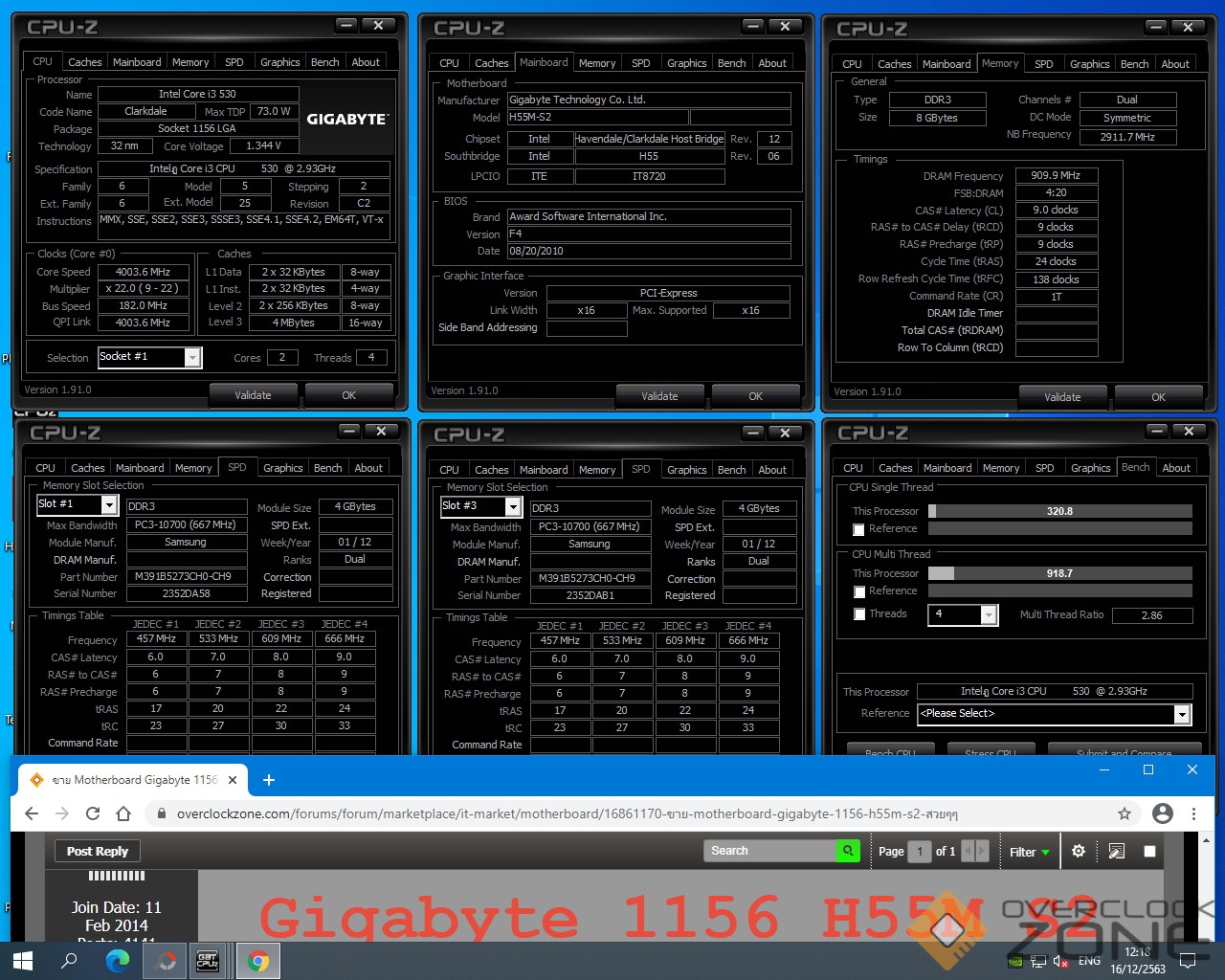The image size is (1225, 980).
Task: Click the Multi Thread Ratio value 2.86
Action: click(1152, 615)
